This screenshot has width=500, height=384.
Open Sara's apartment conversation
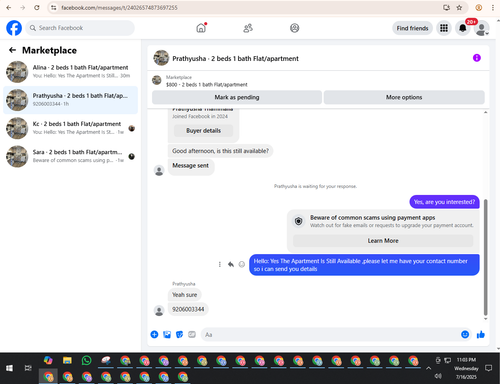click(x=70, y=156)
